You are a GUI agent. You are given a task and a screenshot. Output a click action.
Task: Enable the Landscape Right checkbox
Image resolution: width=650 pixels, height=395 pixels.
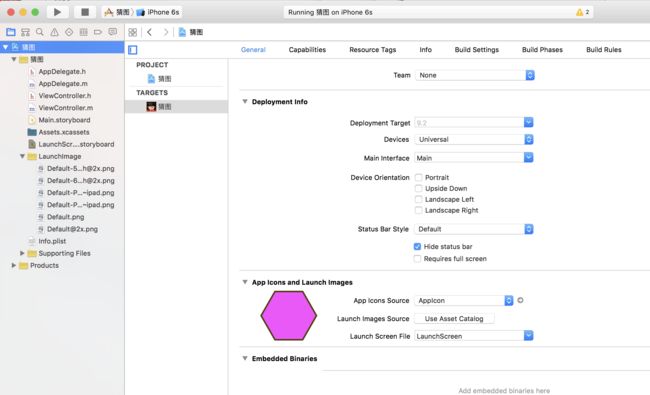tap(419, 210)
